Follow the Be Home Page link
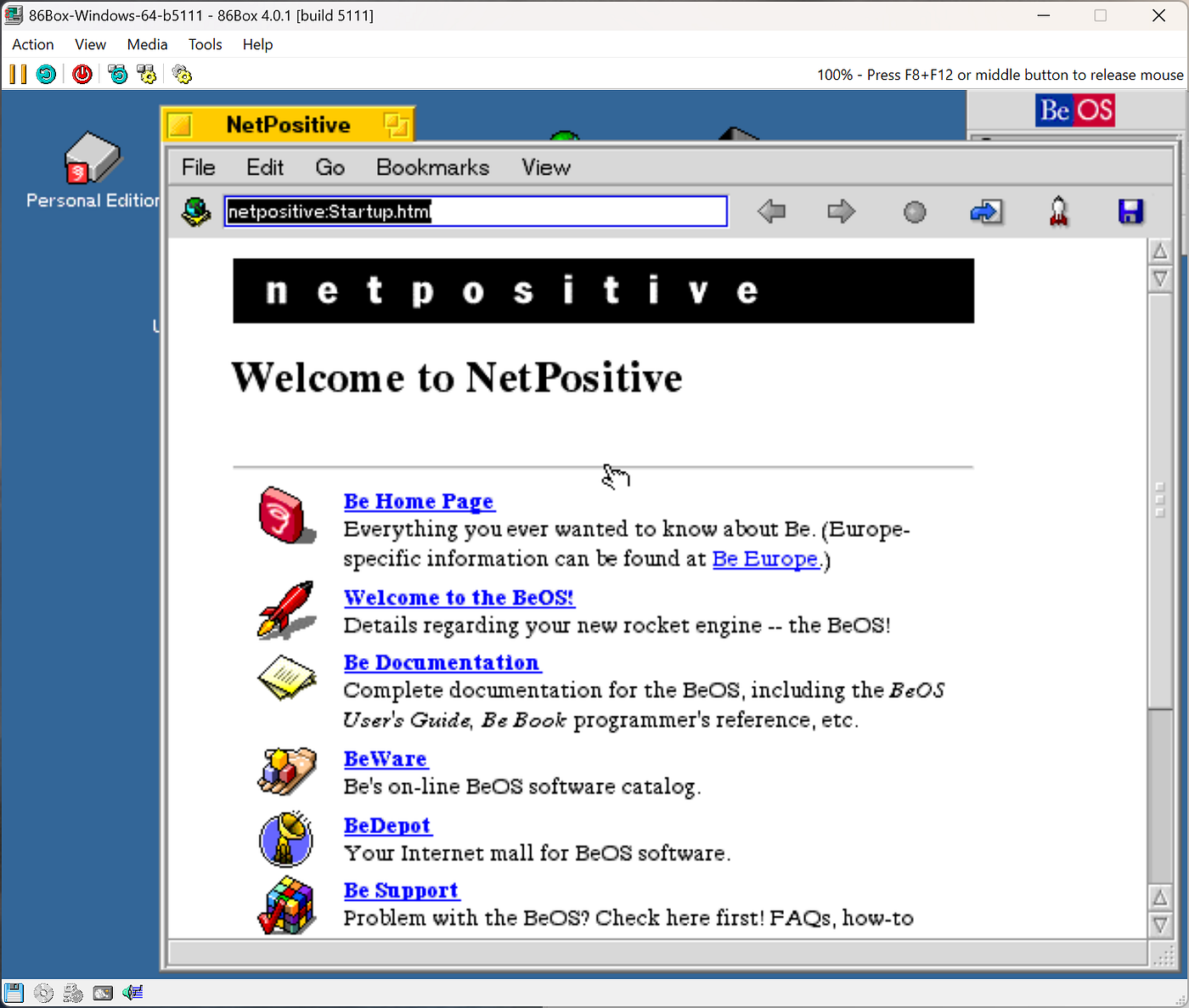 pos(419,502)
